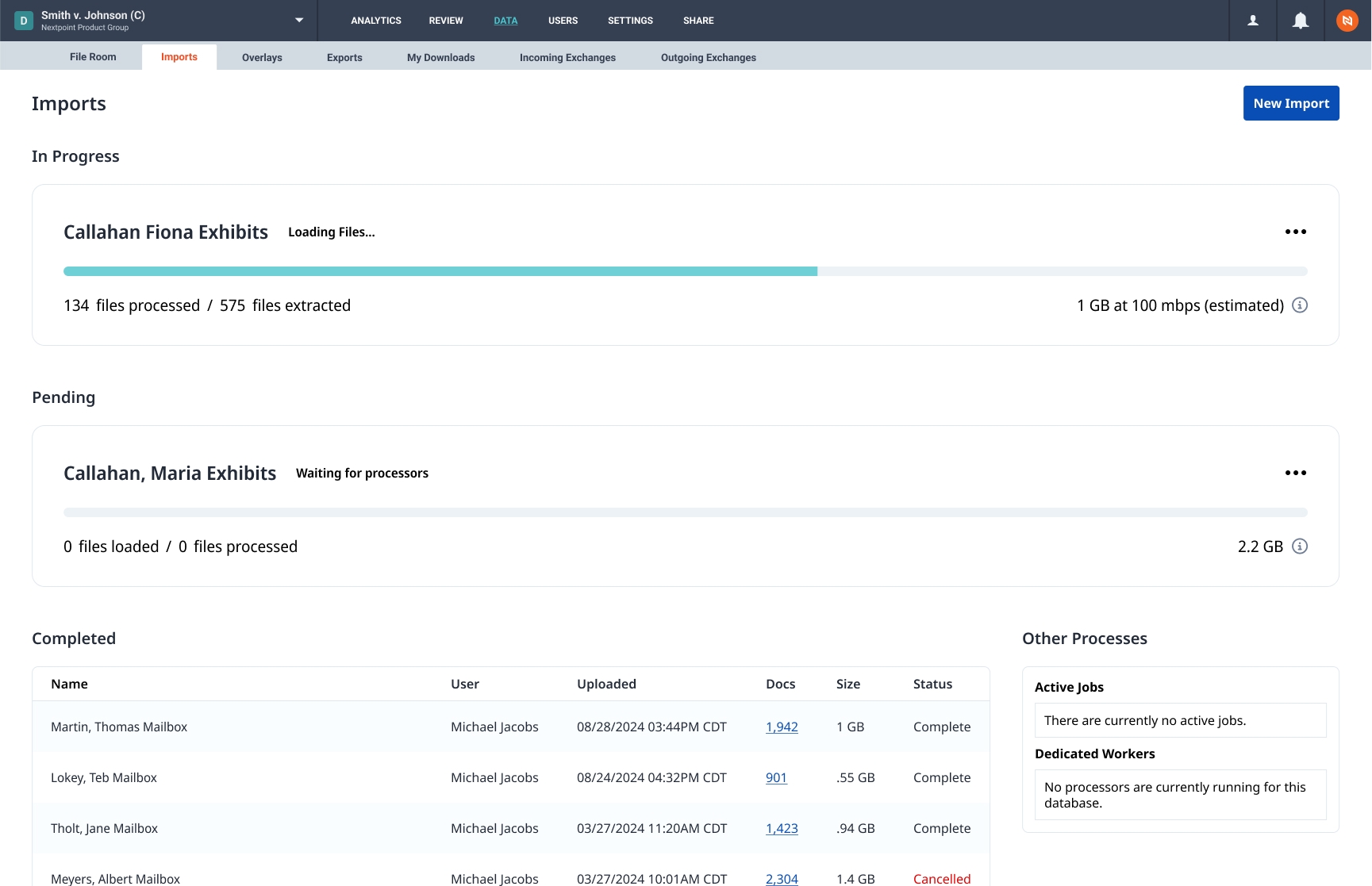Viewport: 1372px width, 886px height.
Task: Click the New Import button
Action: (1290, 103)
